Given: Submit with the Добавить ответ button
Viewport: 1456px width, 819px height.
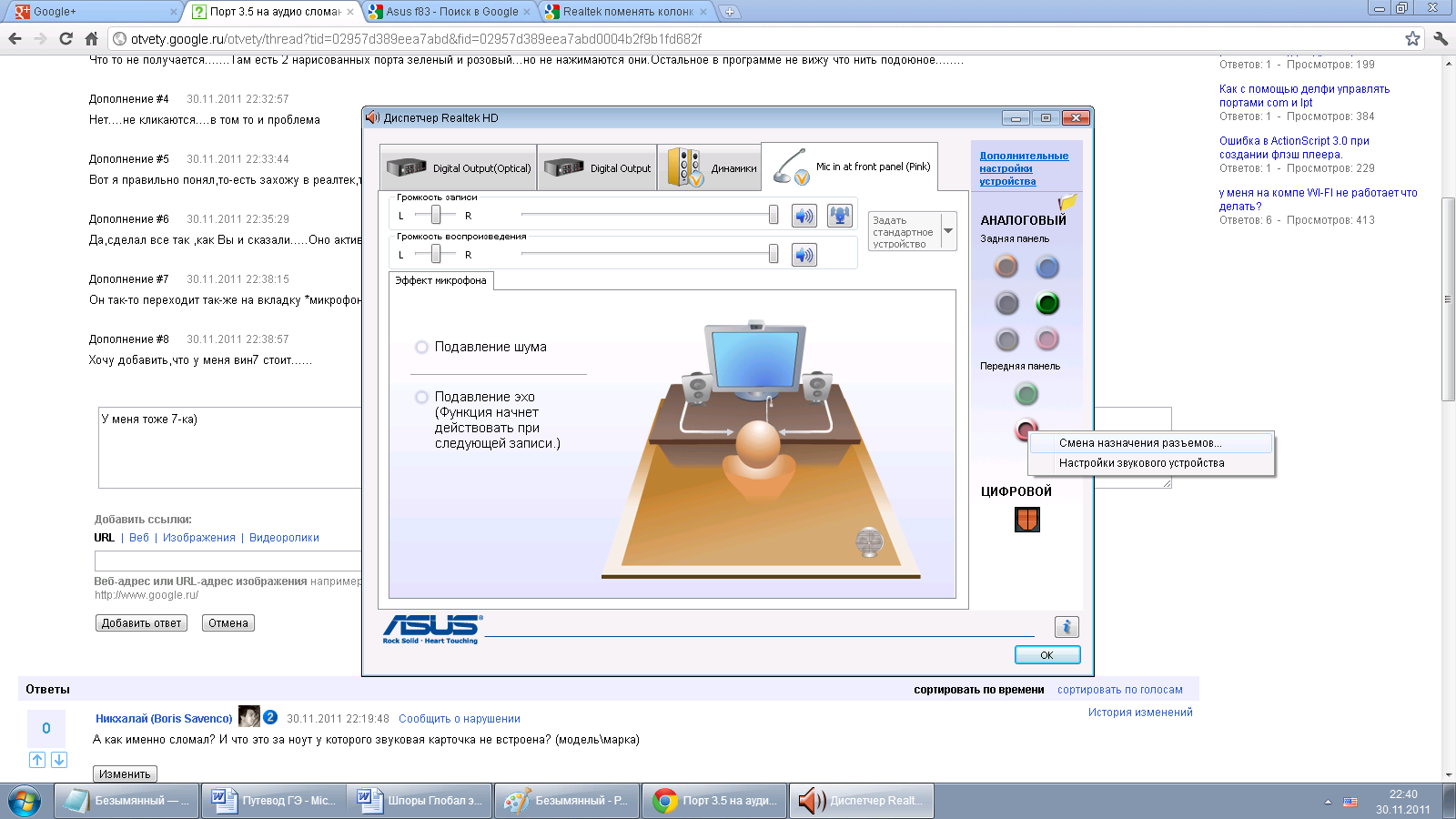Looking at the screenshot, I should (x=141, y=623).
